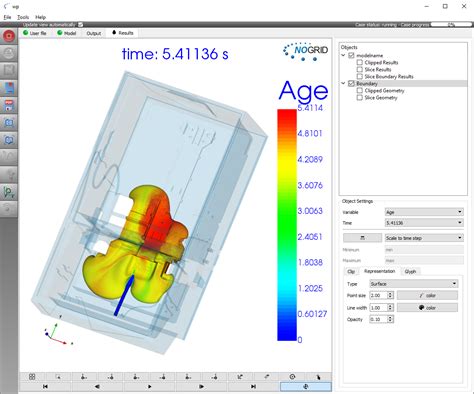The height and width of the screenshot is (394, 474).
Task: Click the Point size color button
Action: tap(427, 295)
